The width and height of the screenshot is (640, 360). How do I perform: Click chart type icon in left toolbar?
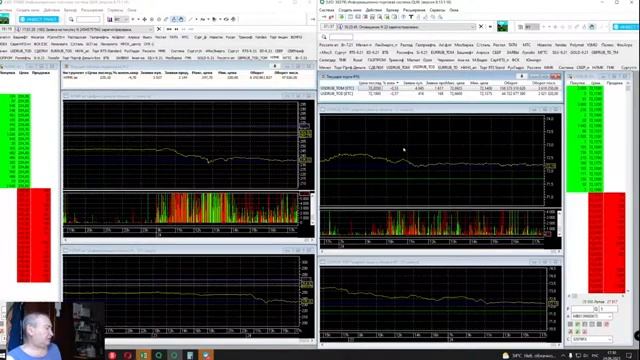pos(109,19)
